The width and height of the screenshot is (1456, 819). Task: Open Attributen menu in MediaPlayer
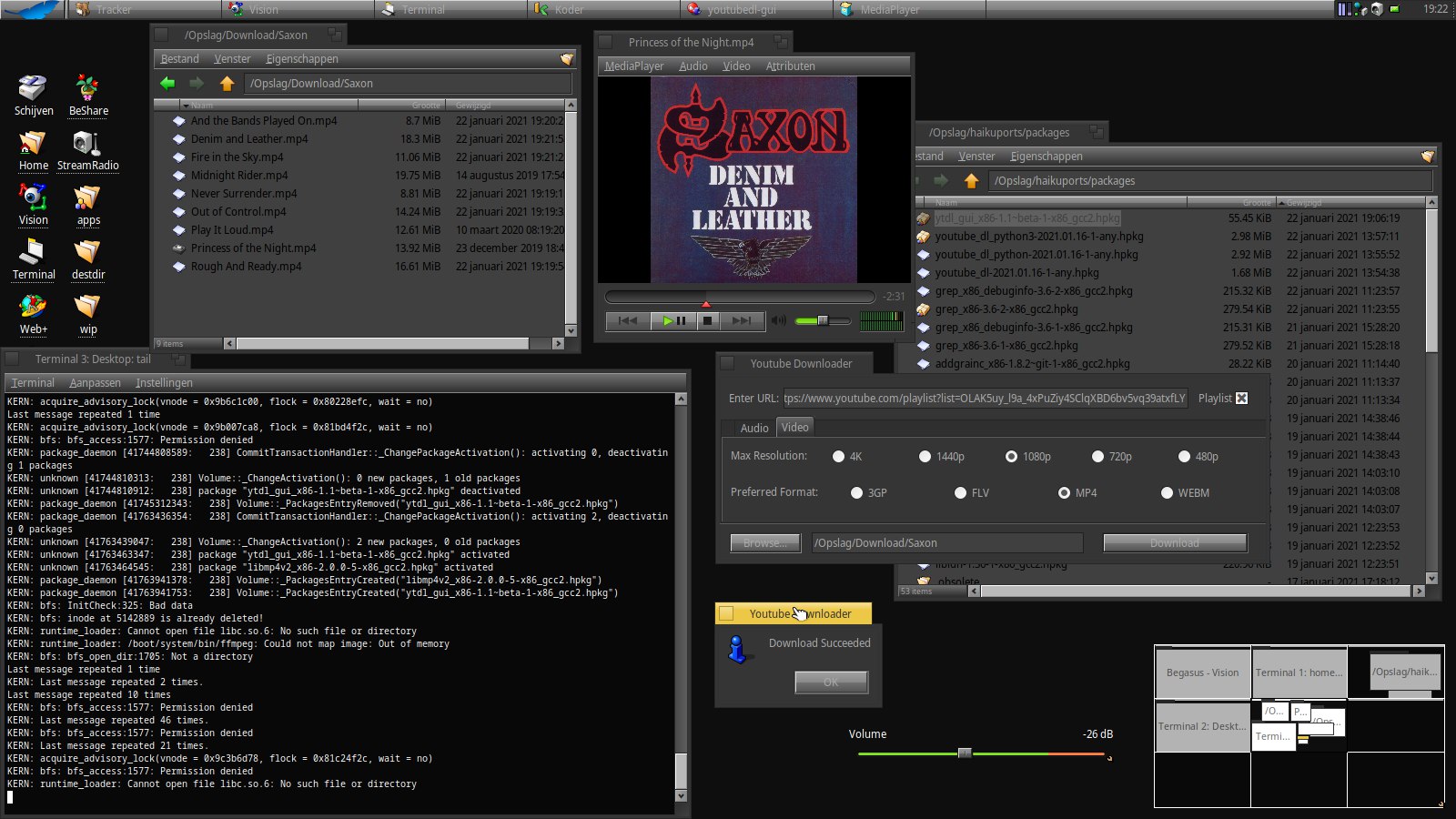[790, 66]
